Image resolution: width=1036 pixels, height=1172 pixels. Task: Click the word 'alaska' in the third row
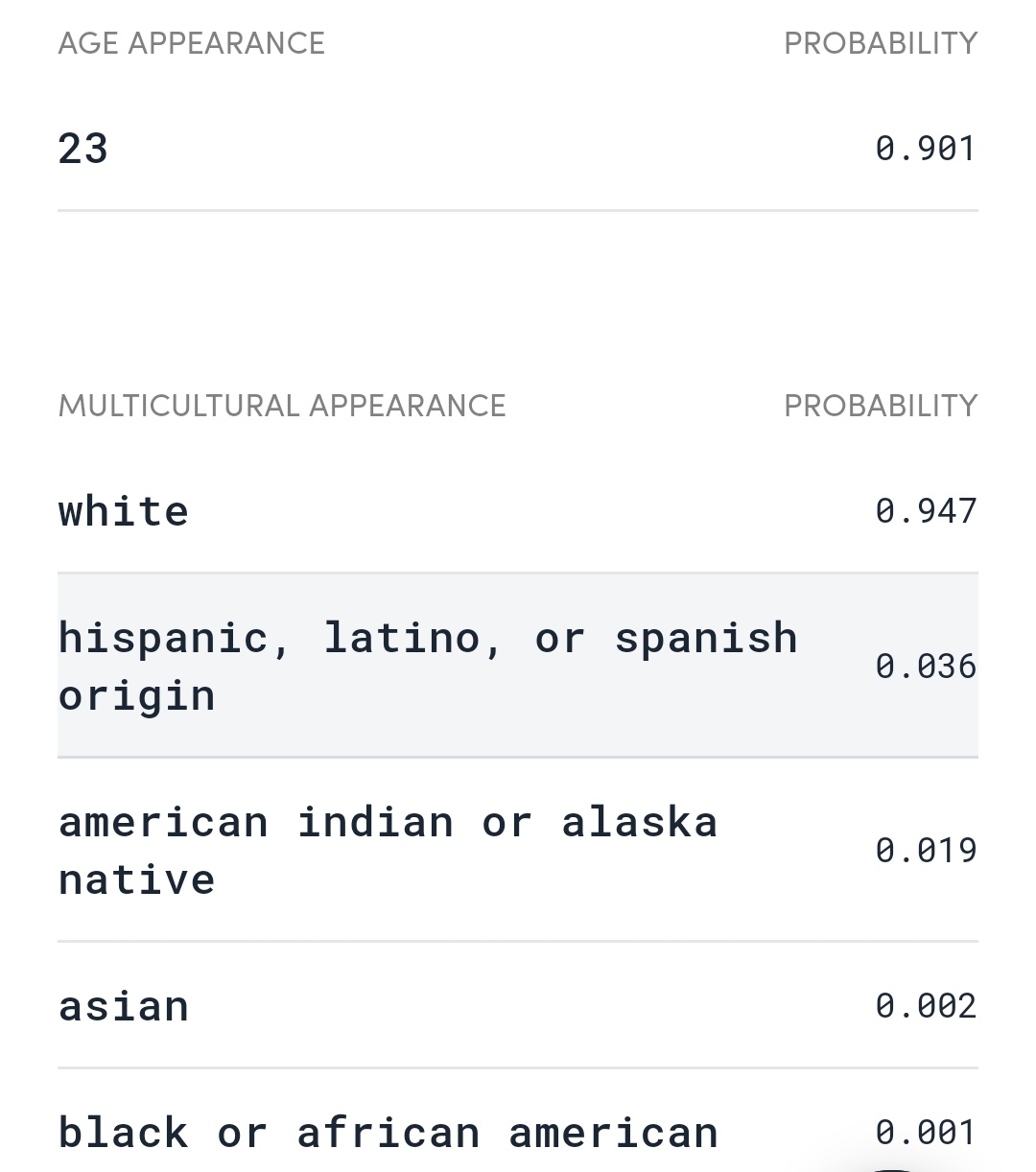coord(640,822)
